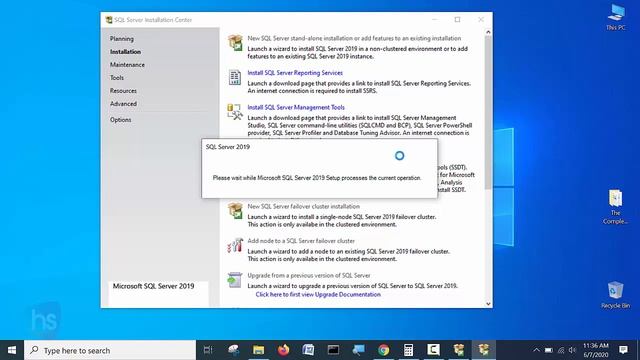This screenshot has width=640, height=360.
Task: Click the volume speaker tray icon
Action: [572, 350]
